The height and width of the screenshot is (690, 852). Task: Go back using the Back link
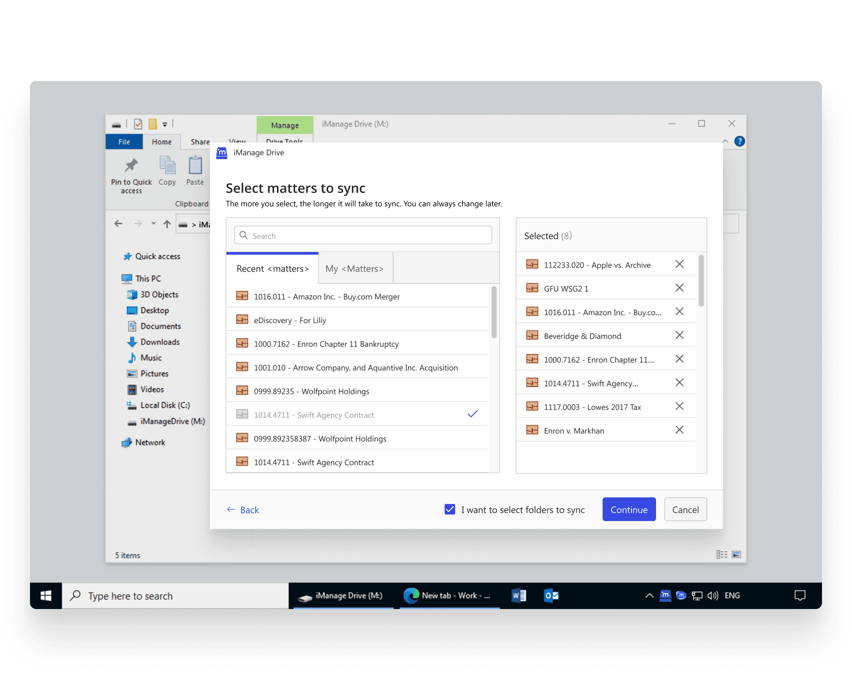click(x=242, y=509)
